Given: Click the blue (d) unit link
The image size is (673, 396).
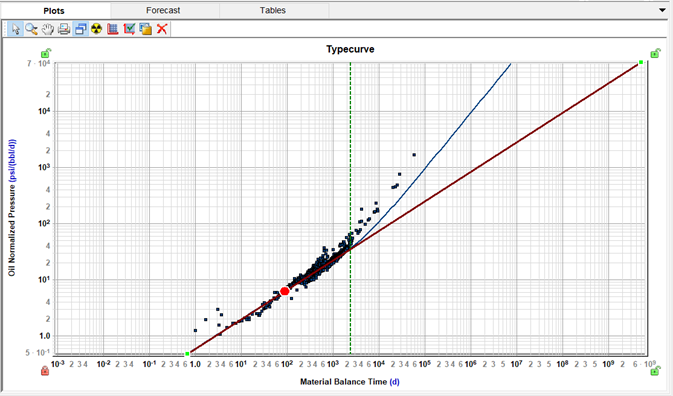Looking at the screenshot, I should (x=394, y=382).
